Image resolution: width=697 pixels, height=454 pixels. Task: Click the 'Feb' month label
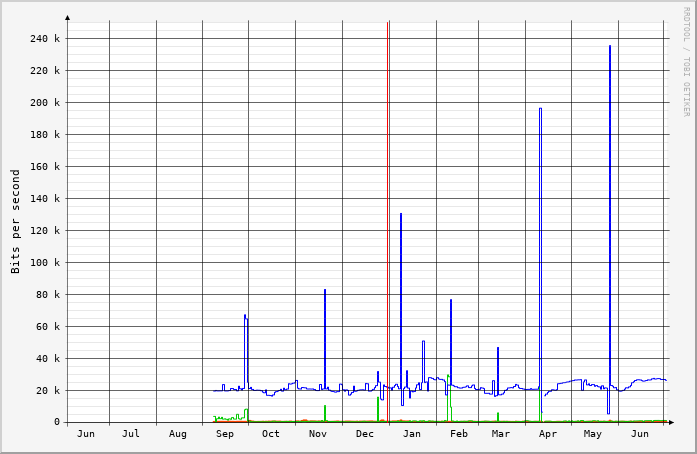click(x=459, y=434)
